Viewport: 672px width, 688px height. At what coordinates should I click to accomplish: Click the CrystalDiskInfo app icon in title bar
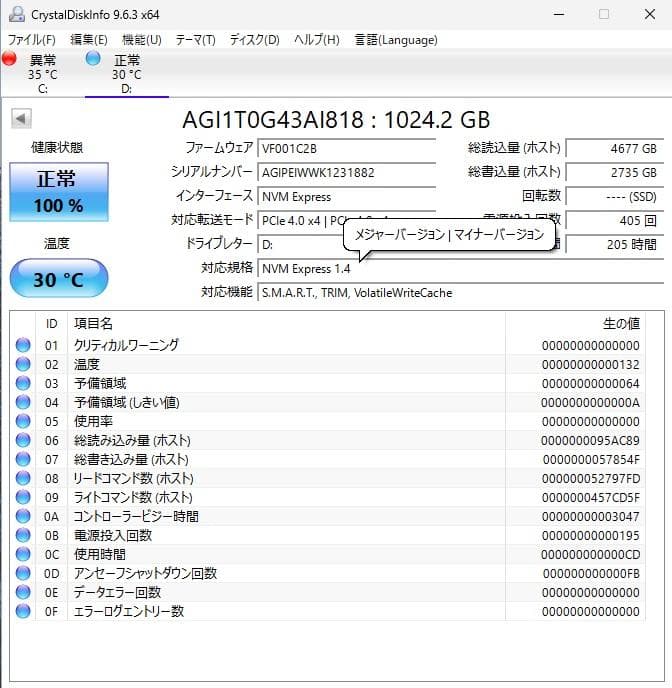[x=17, y=14]
